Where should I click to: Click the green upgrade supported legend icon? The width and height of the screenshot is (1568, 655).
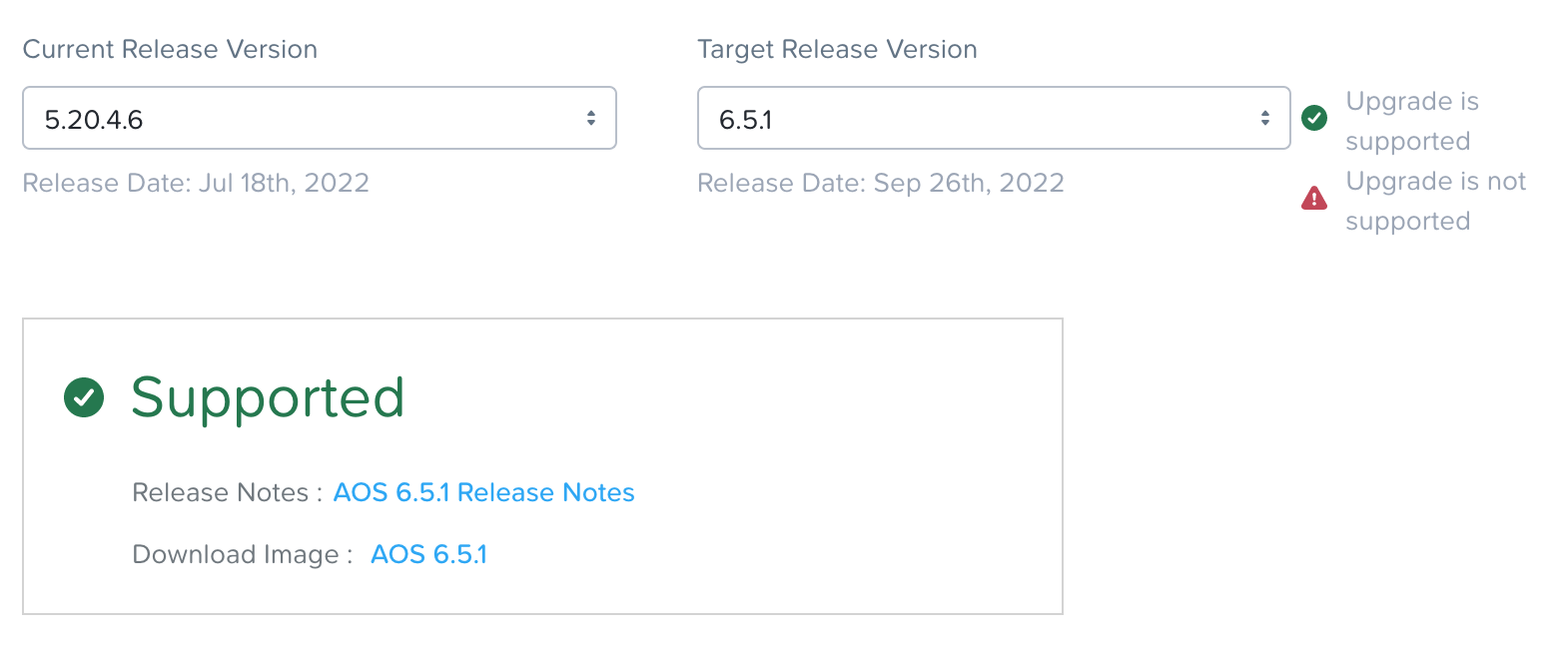click(x=1314, y=118)
